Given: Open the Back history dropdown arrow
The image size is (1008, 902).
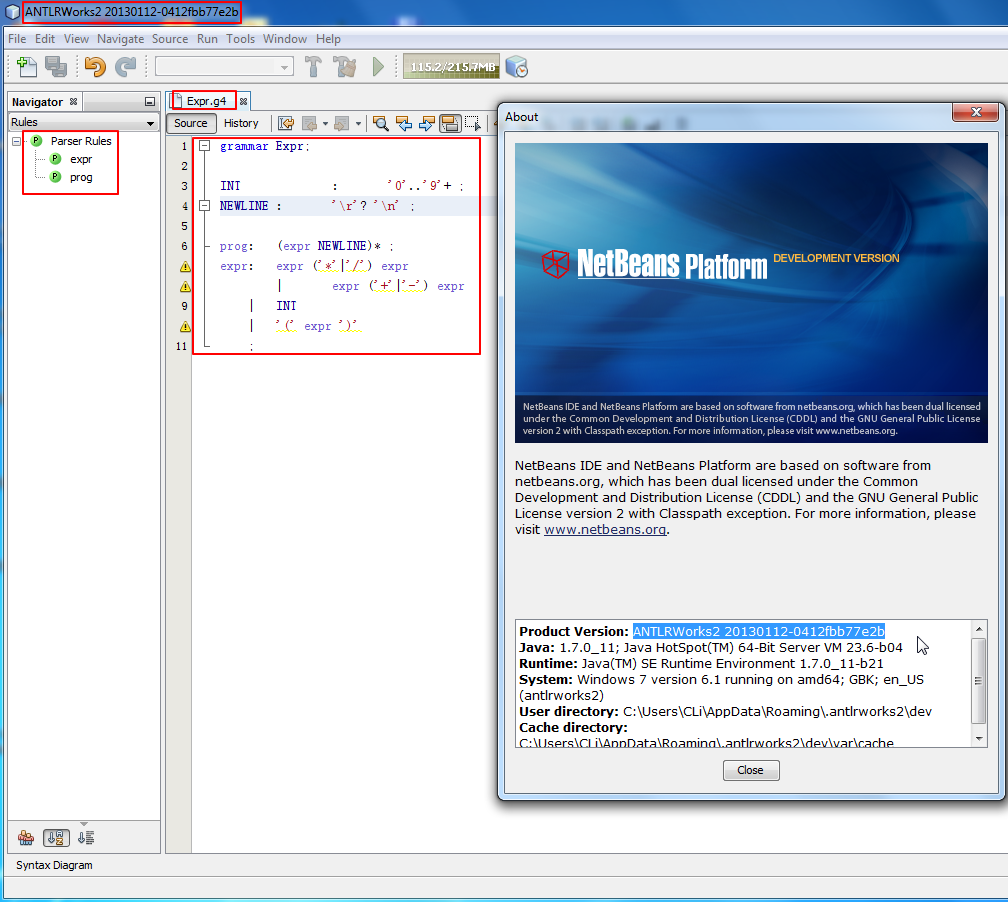Looking at the screenshot, I should coord(325,123).
